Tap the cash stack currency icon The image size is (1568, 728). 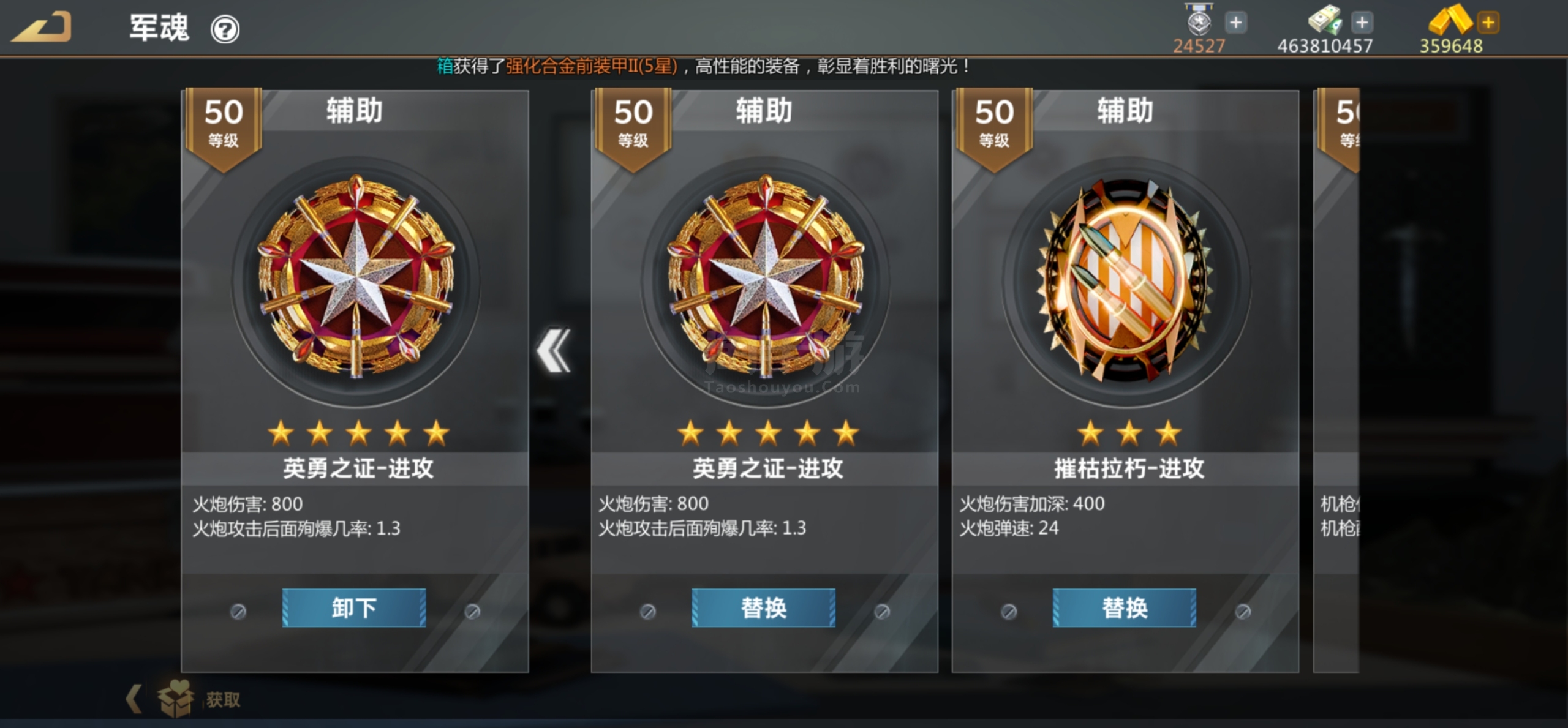click(x=1325, y=20)
